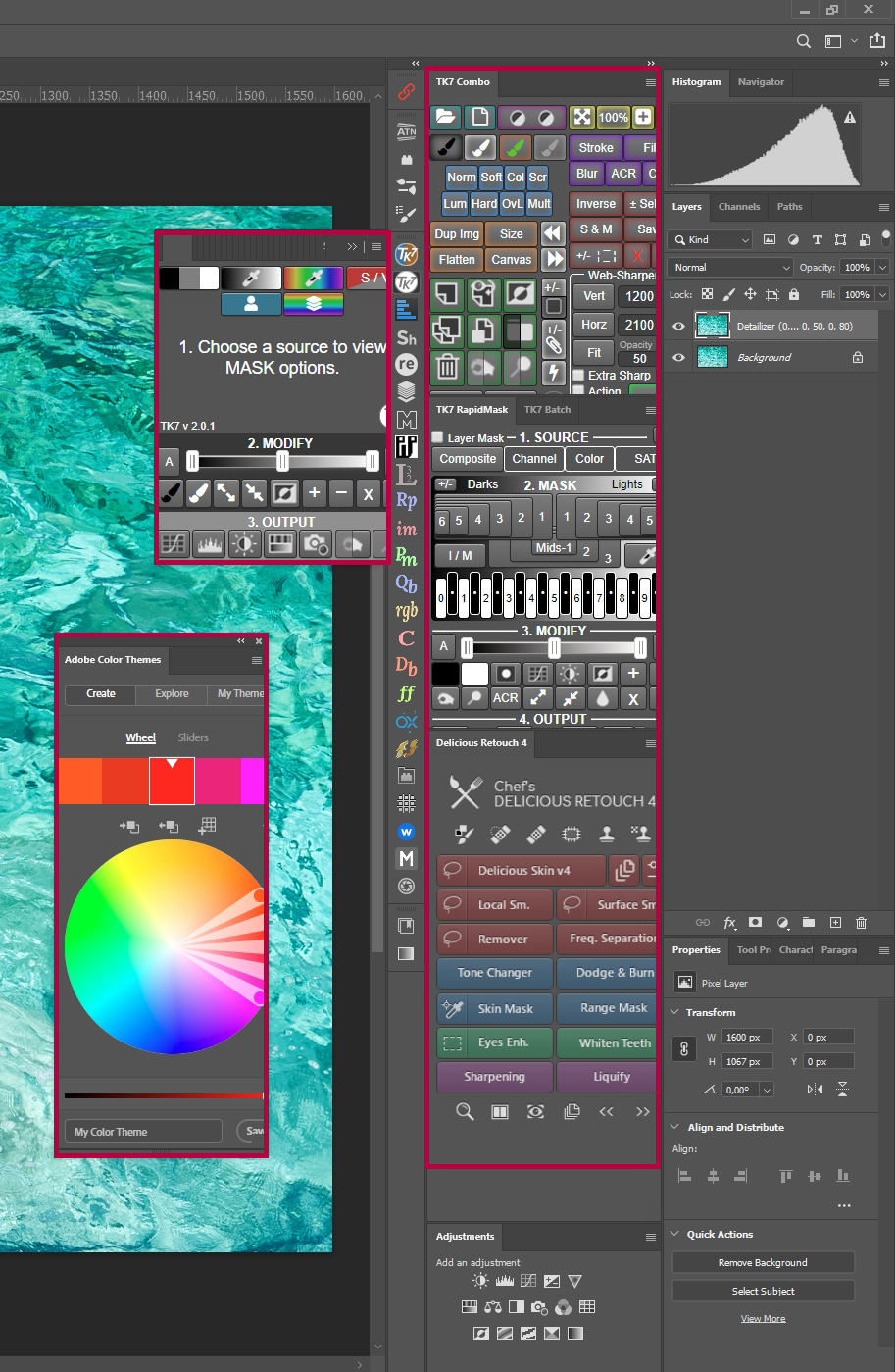
Task: Collapse the Transform section in Properties
Action: (674, 1012)
